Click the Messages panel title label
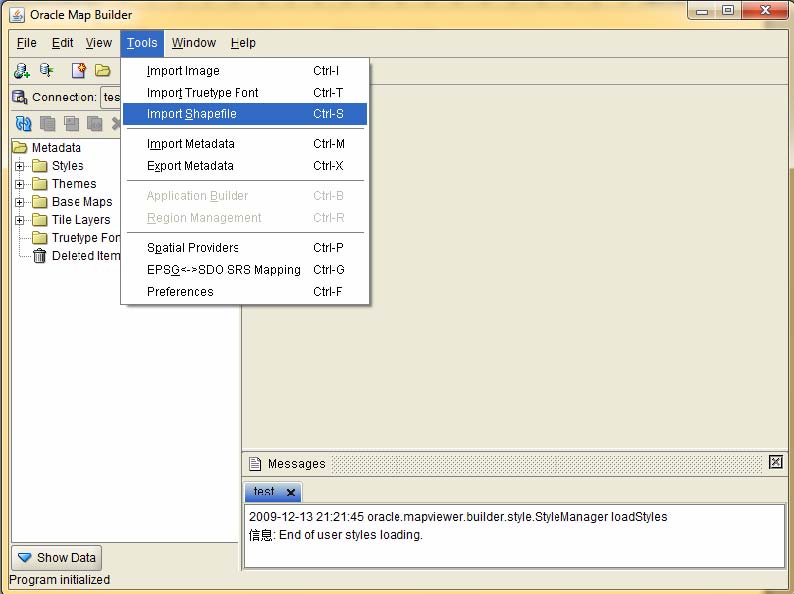794x594 pixels. coord(296,464)
